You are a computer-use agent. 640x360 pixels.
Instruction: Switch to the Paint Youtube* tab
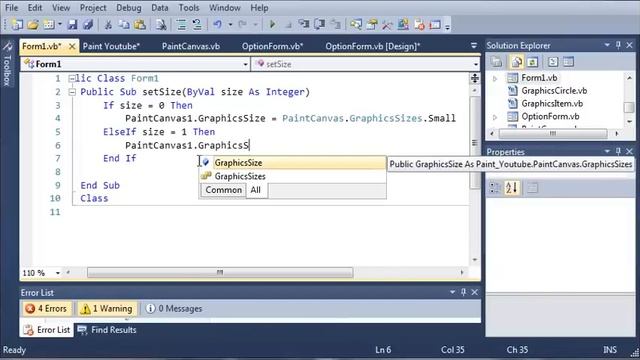111,46
